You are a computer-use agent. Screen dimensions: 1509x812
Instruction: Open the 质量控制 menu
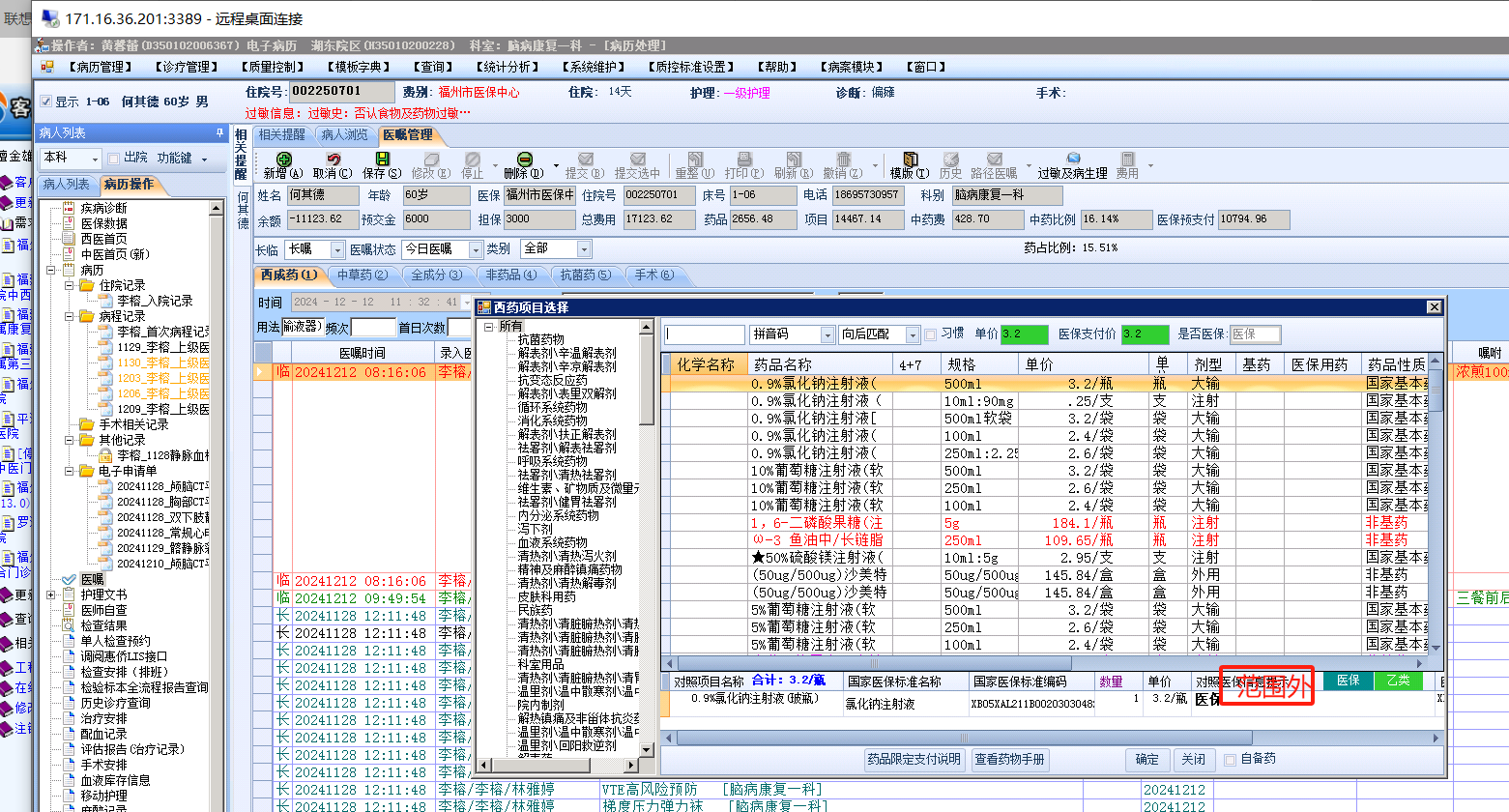coord(273,67)
